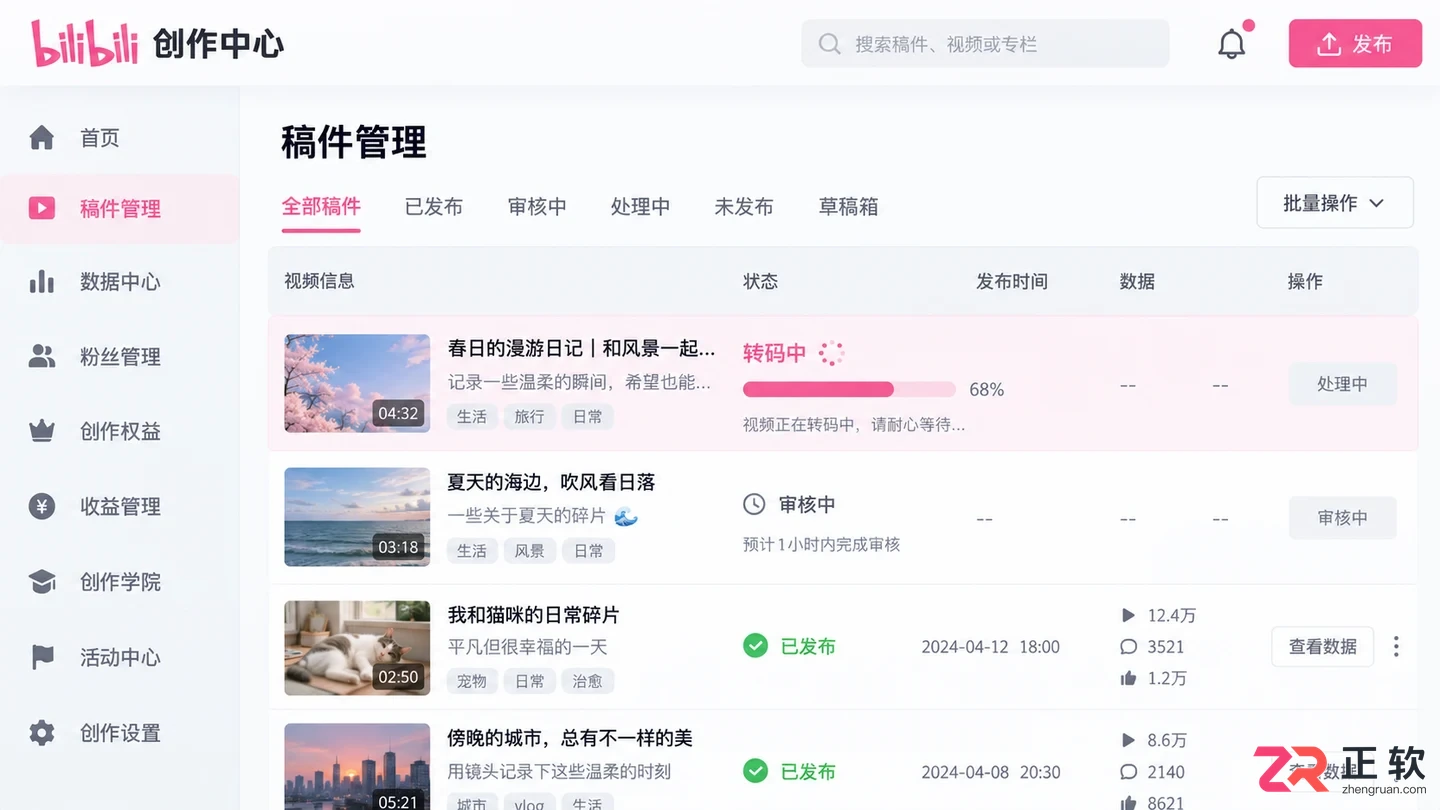Click the 68% transcoding progress bar
The width and height of the screenshot is (1440, 810).
[x=849, y=389]
